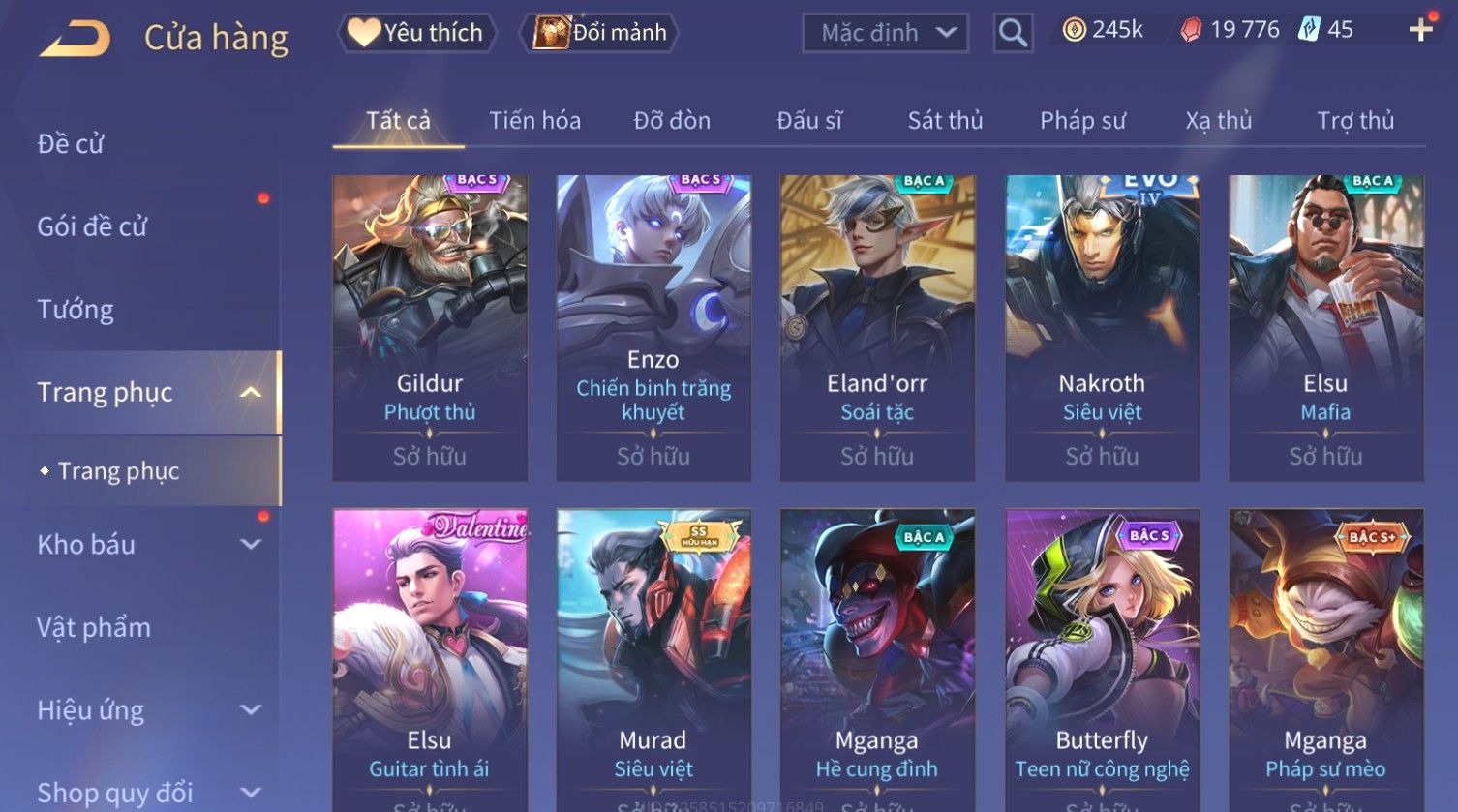Add currency with the plus icon
Screen dimensions: 1458x812
[x=1420, y=30]
